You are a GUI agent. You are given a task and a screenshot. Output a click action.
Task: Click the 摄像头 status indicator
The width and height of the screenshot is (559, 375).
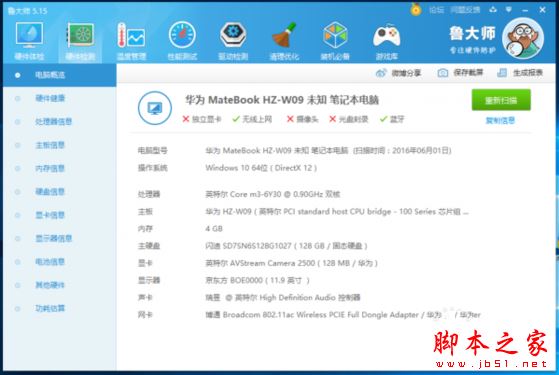(302, 119)
